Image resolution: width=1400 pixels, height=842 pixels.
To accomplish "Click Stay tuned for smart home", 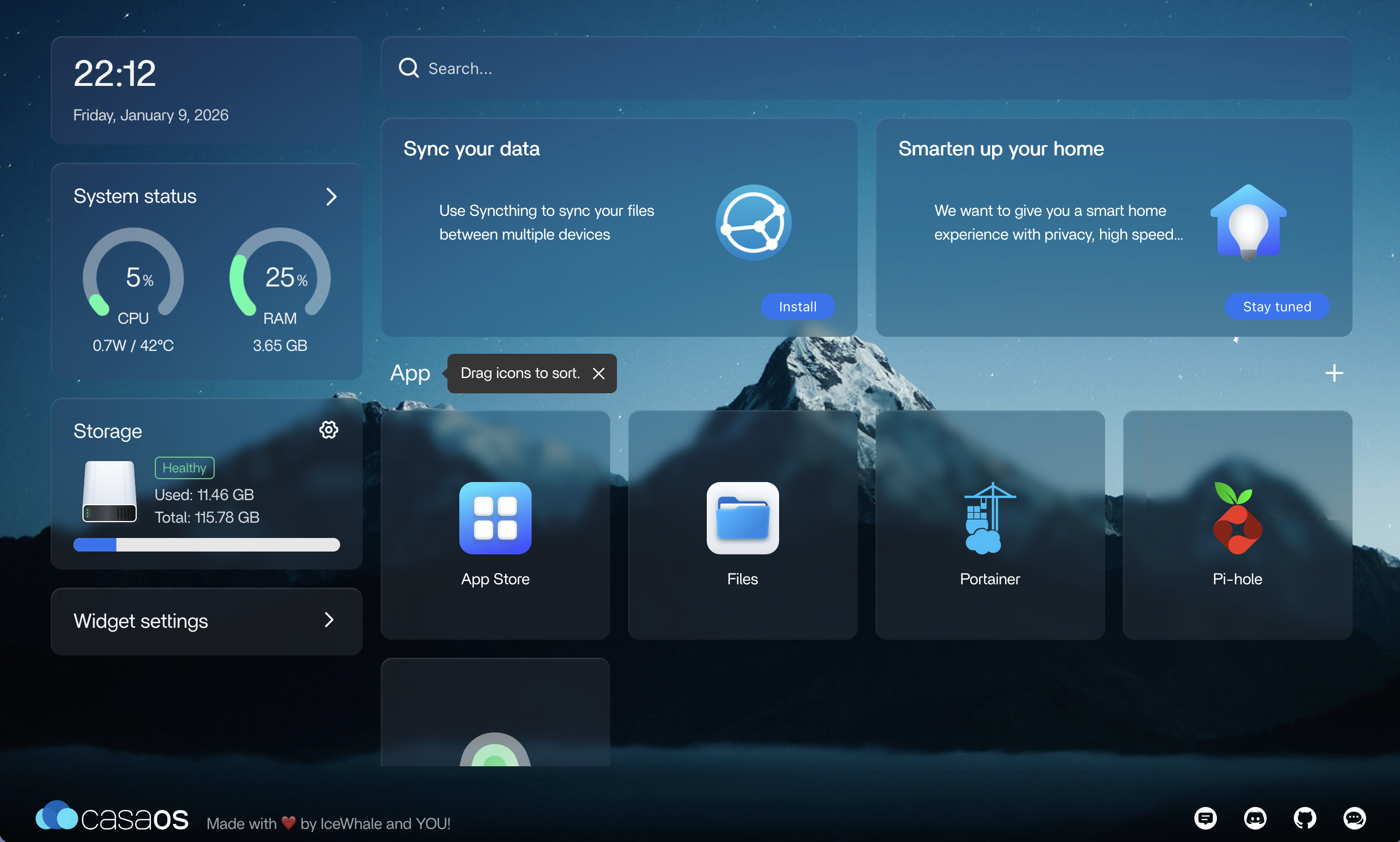I will 1277,306.
